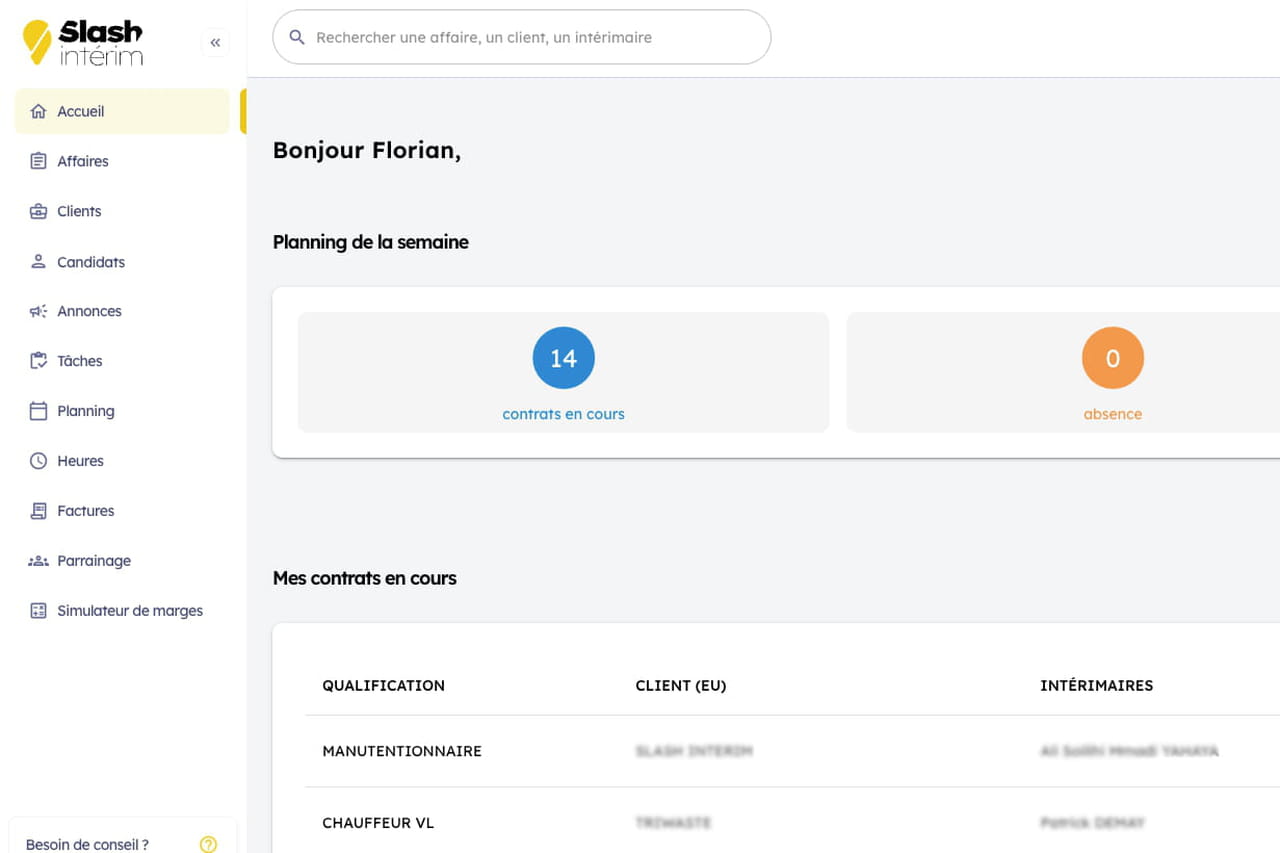Screen dimensions: 1280x853
Task: Click the Slash intérim logo
Action: pyautogui.click(x=85, y=42)
